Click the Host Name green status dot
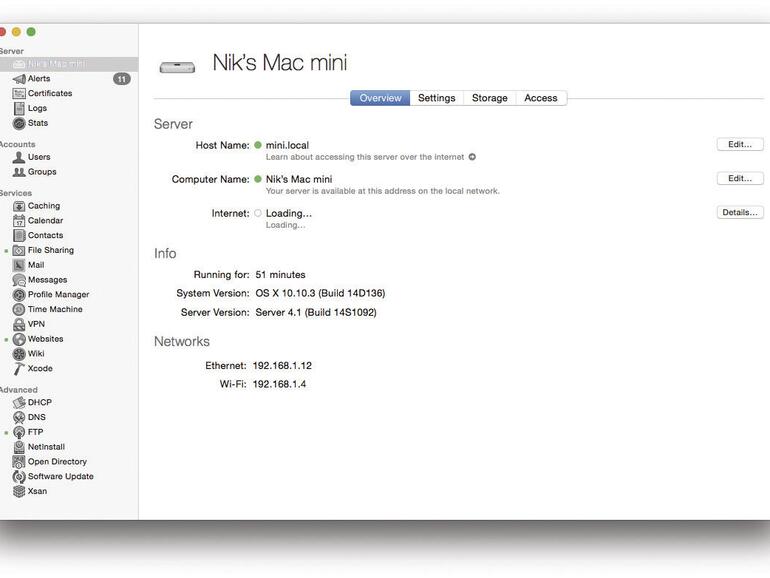This screenshot has height=578, width=770. pyautogui.click(x=258, y=145)
